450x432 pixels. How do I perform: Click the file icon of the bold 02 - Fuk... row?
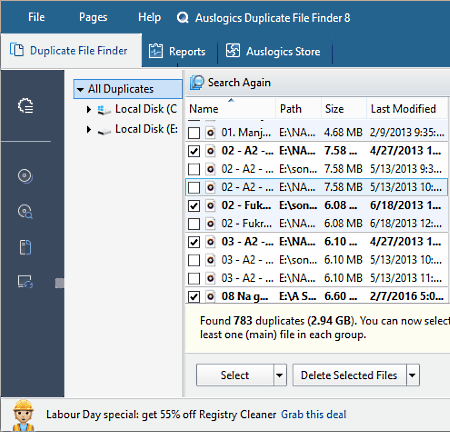[210, 205]
